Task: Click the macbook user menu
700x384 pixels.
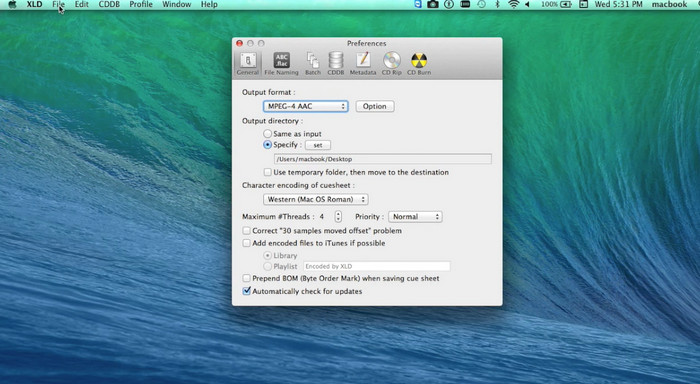Action: [x=669, y=4]
